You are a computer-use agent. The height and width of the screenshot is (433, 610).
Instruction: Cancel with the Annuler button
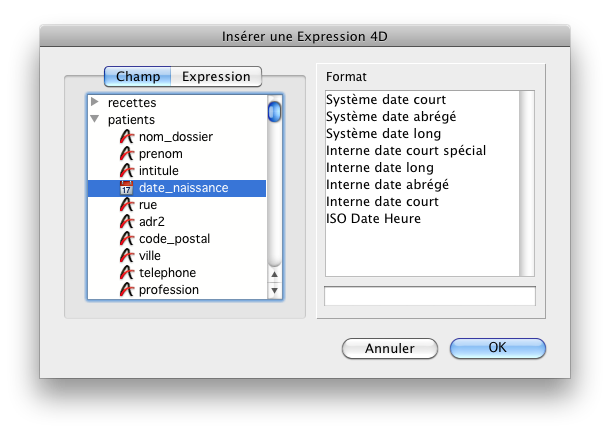(390, 348)
